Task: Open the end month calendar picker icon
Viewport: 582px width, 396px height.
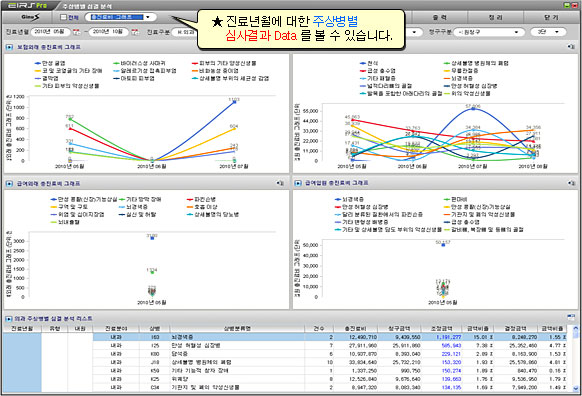Action: [x=135, y=32]
